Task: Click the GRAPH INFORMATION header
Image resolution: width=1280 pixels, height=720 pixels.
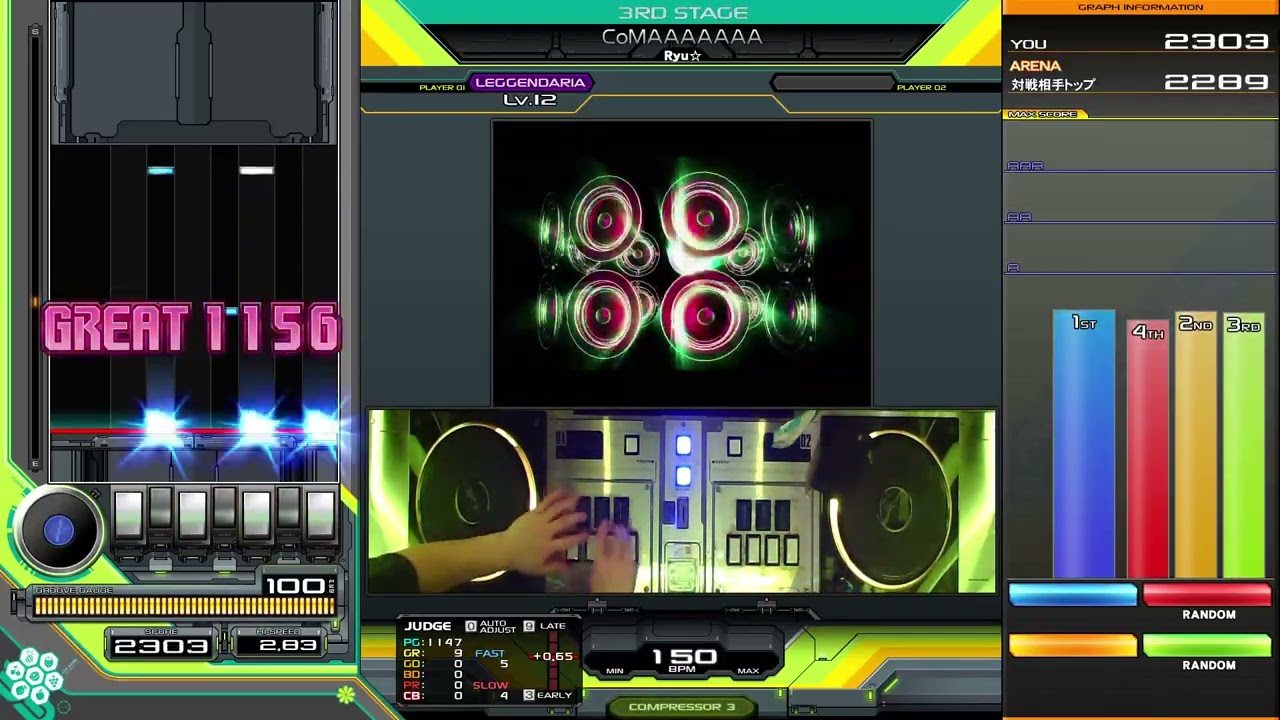Action: [x=1140, y=7]
